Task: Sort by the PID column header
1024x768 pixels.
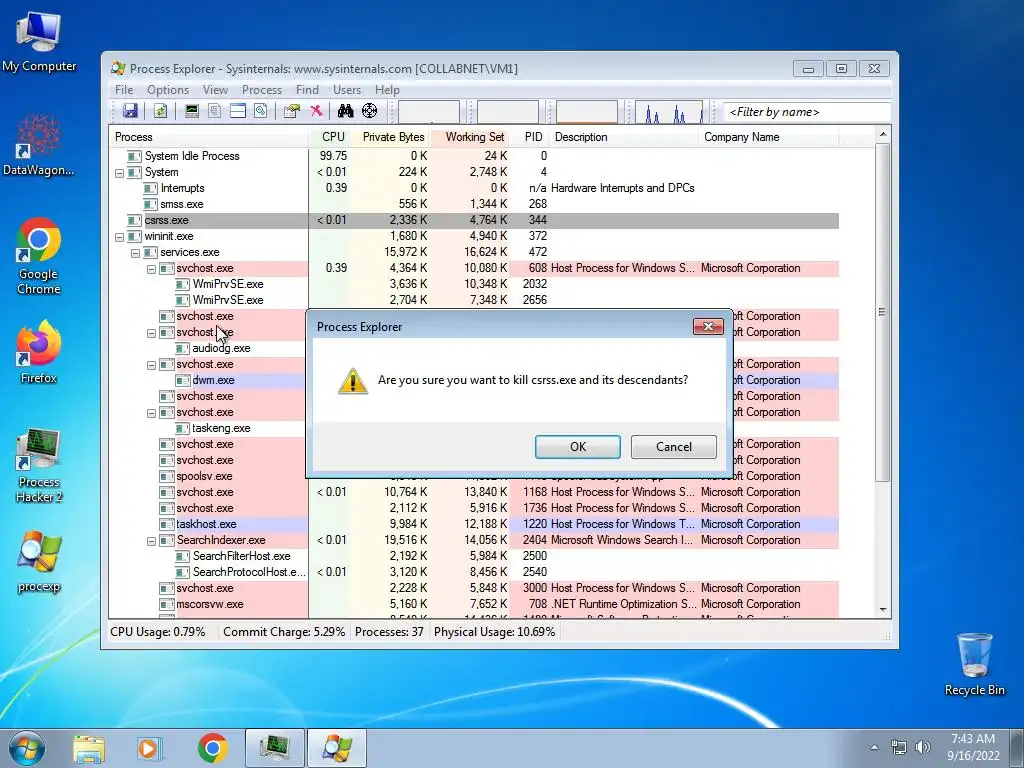Action: coord(531,137)
